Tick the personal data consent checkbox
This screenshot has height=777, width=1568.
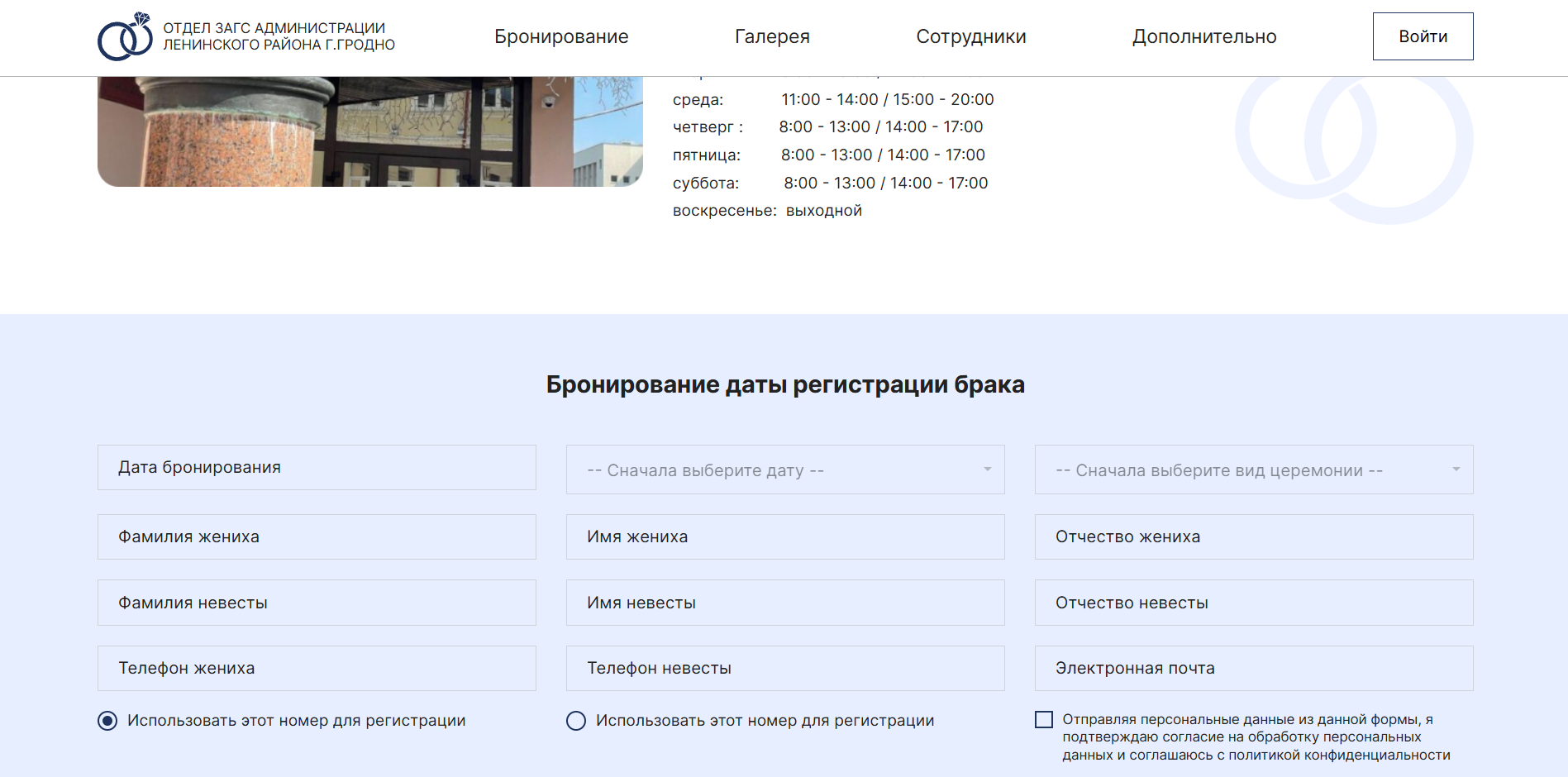tap(1044, 720)
